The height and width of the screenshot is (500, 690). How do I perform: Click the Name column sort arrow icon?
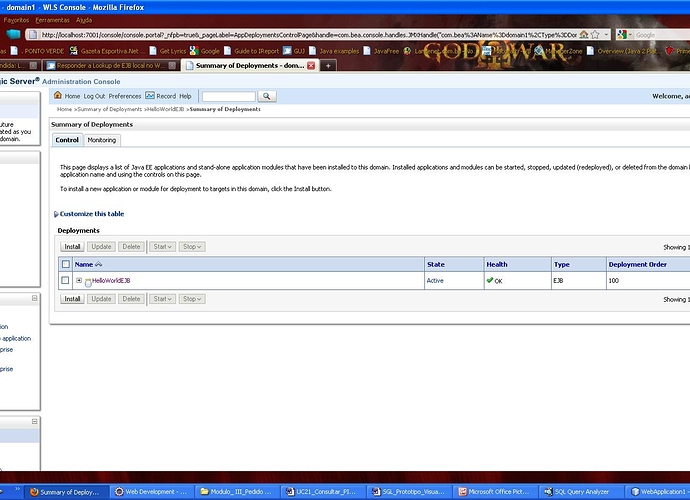[99, 264]
